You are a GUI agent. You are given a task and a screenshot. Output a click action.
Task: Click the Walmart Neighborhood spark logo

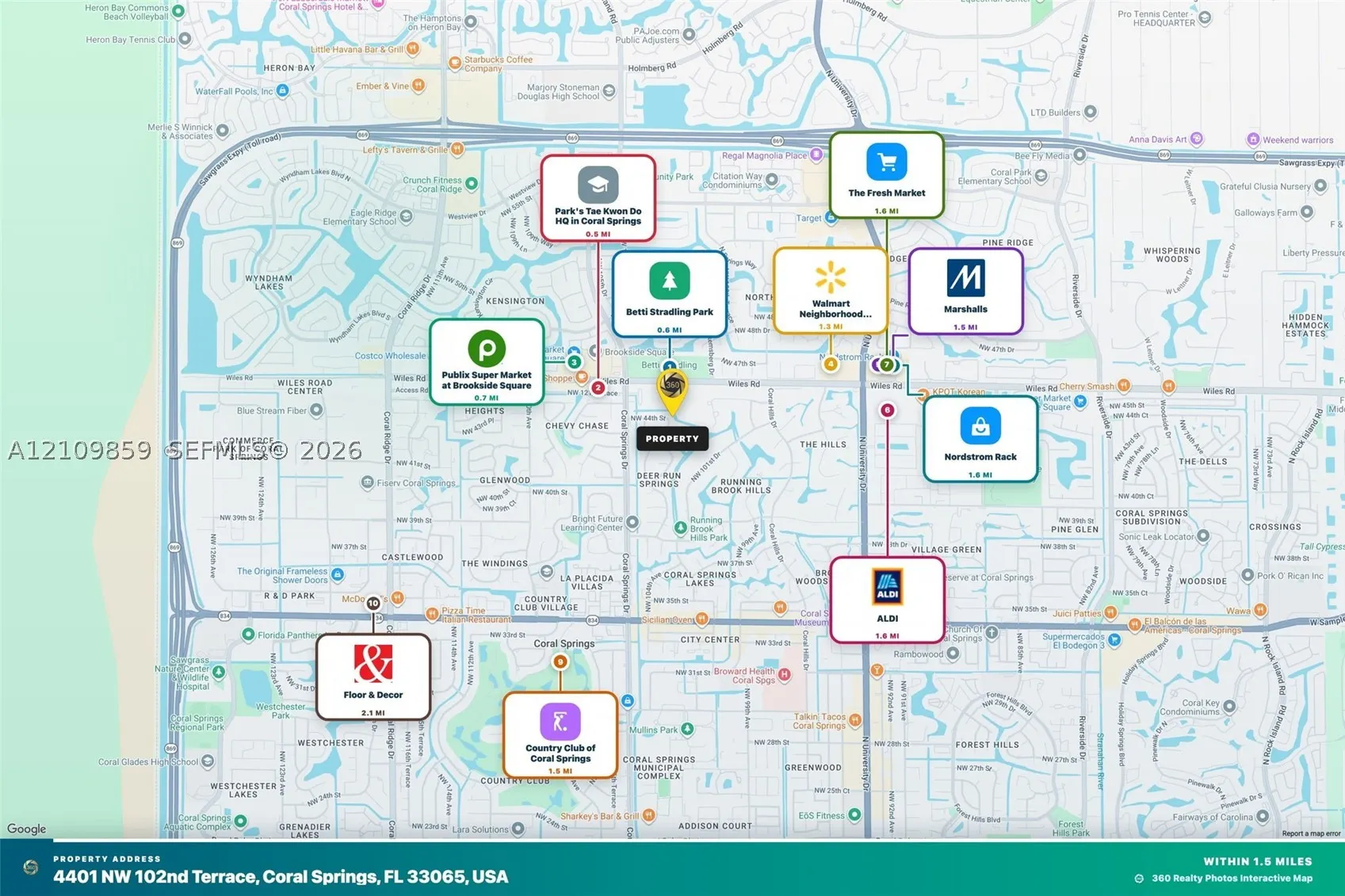pos(831,277)
